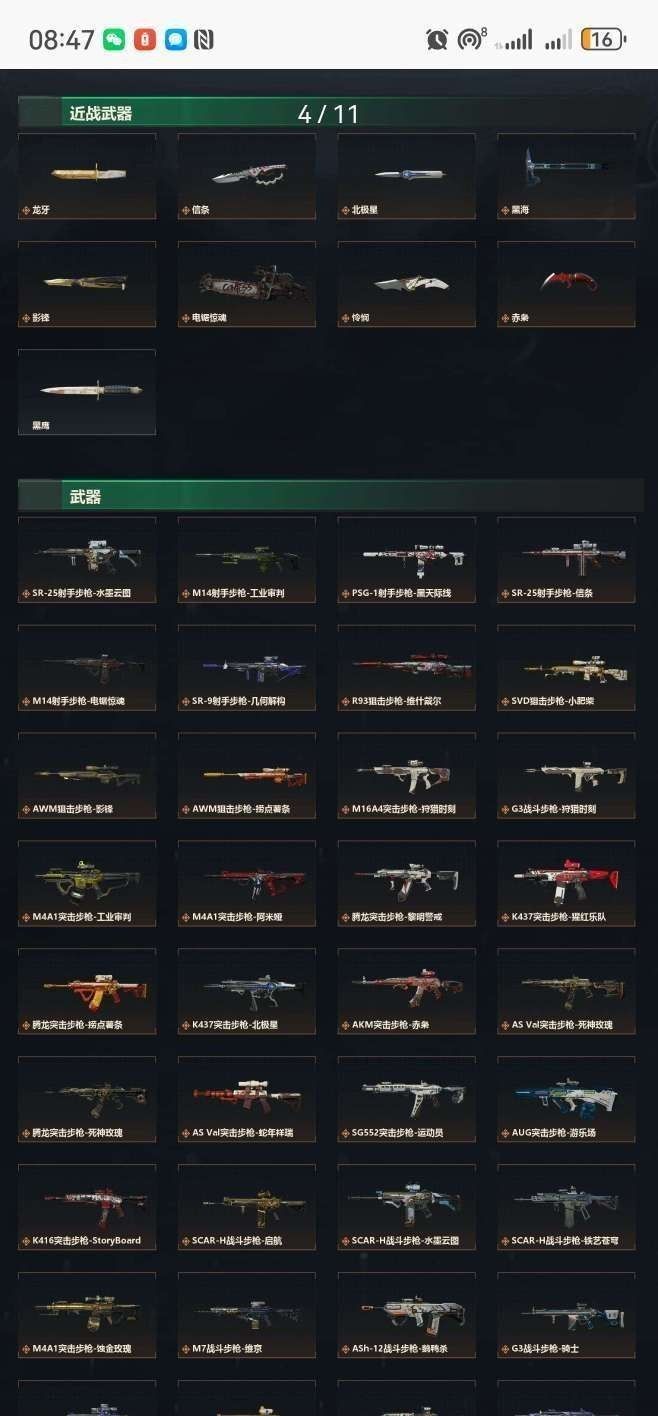Select the 黑海 axe melee weapon

click(x=566, y=176)
